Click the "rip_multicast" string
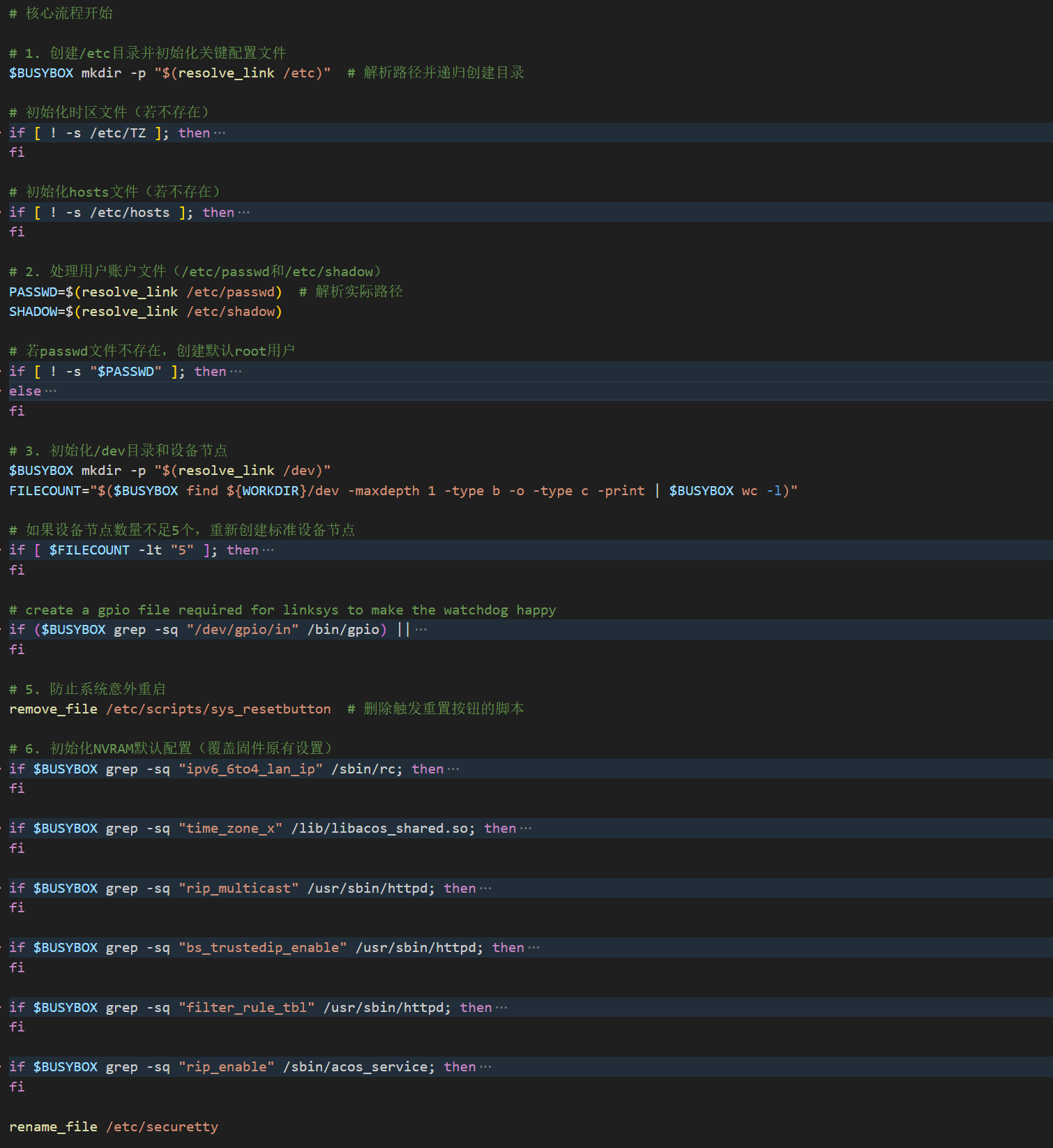 point(238,888)
